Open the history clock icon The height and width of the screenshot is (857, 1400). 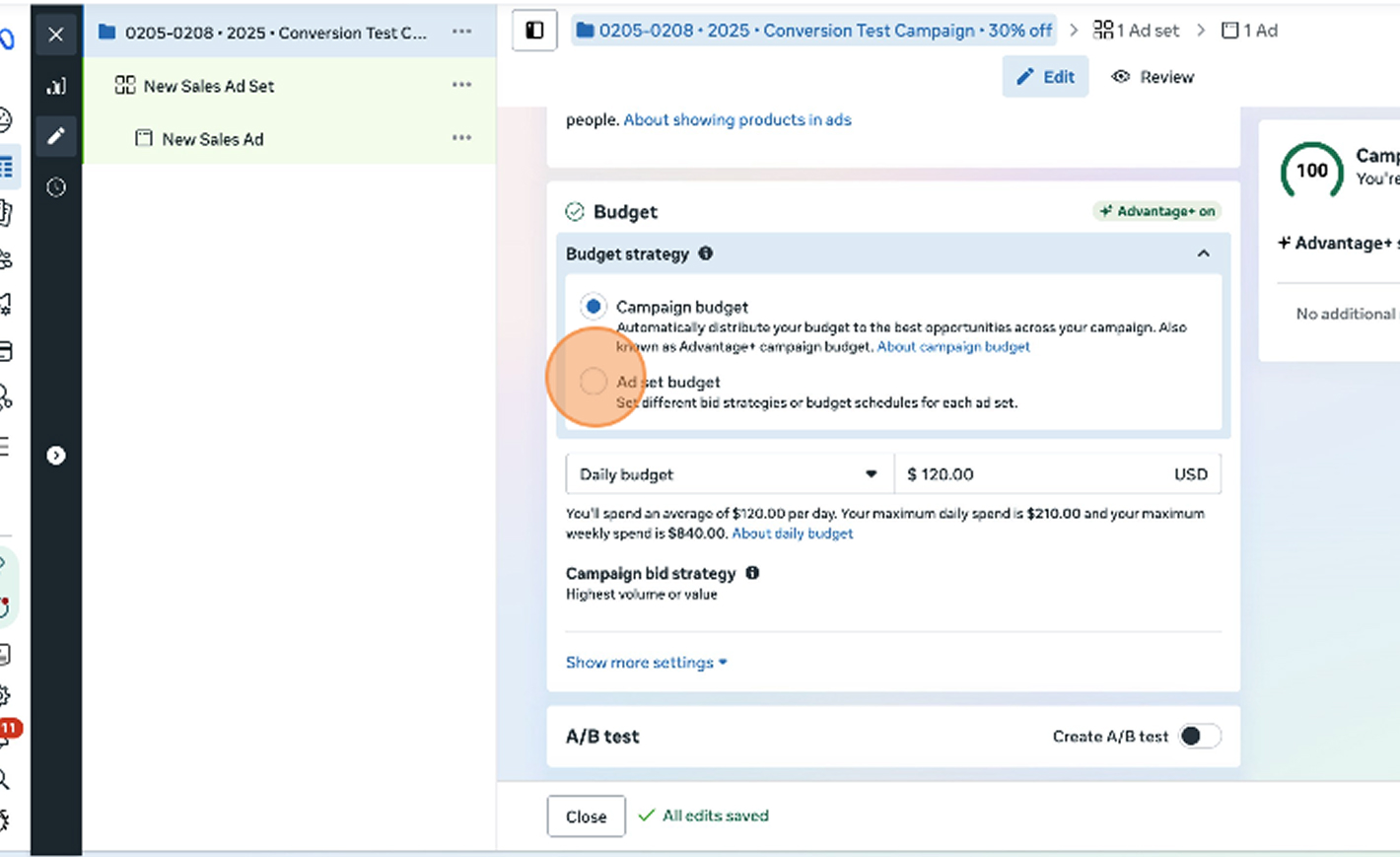(x=56, y=187)
